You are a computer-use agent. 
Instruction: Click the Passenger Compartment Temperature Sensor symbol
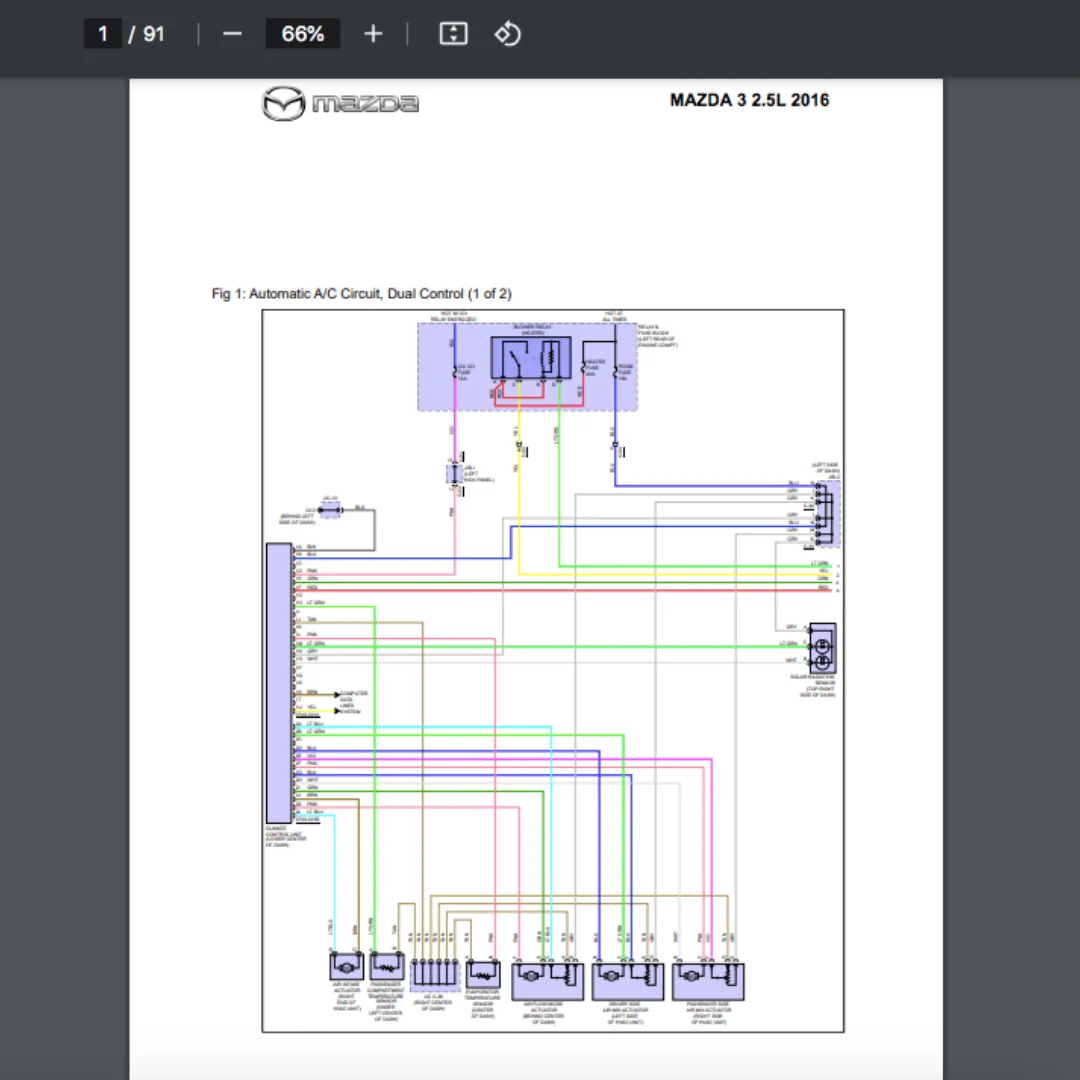385,966
